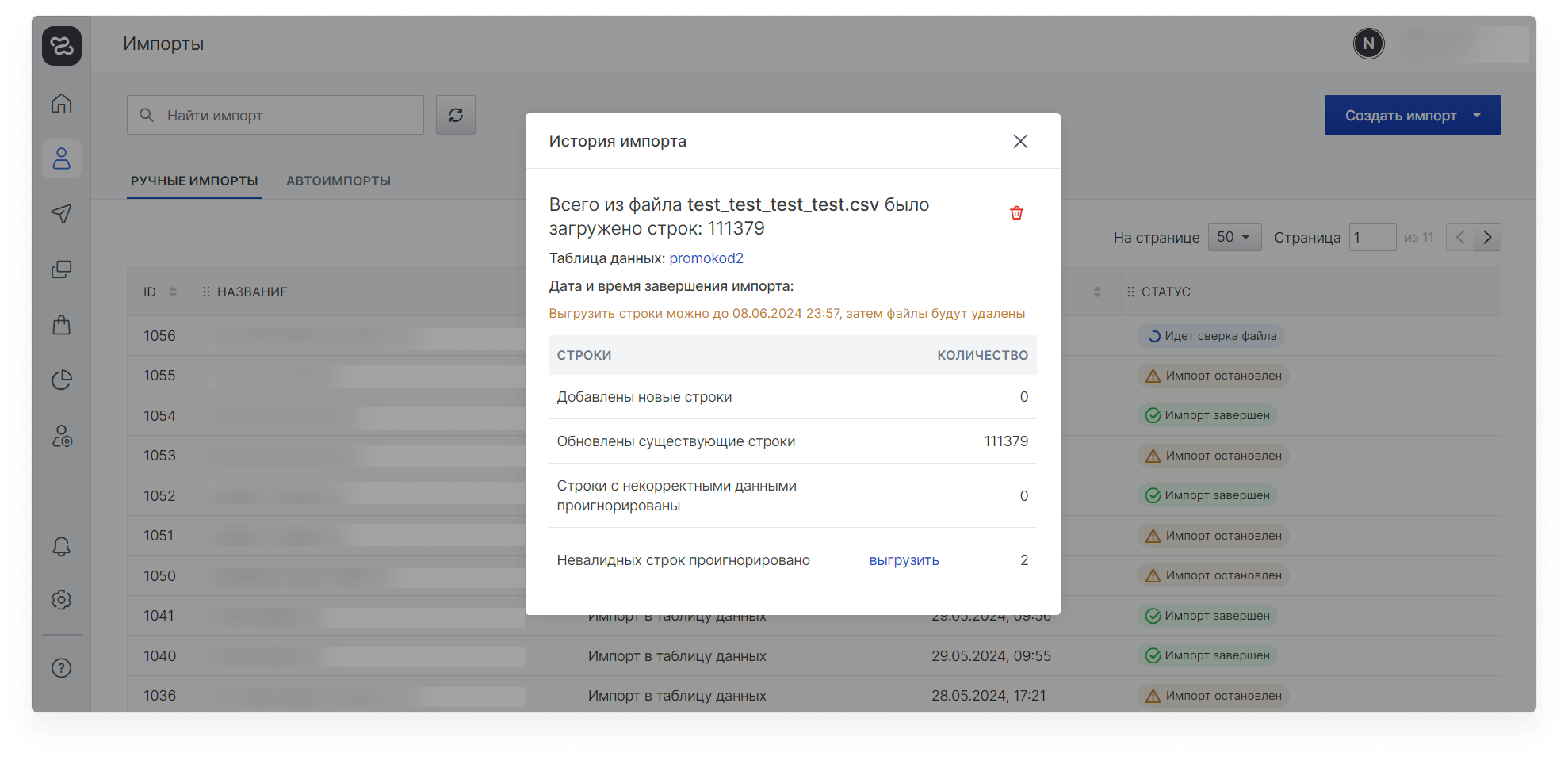Open the notifications bell icon

click(x=62, y=546)
